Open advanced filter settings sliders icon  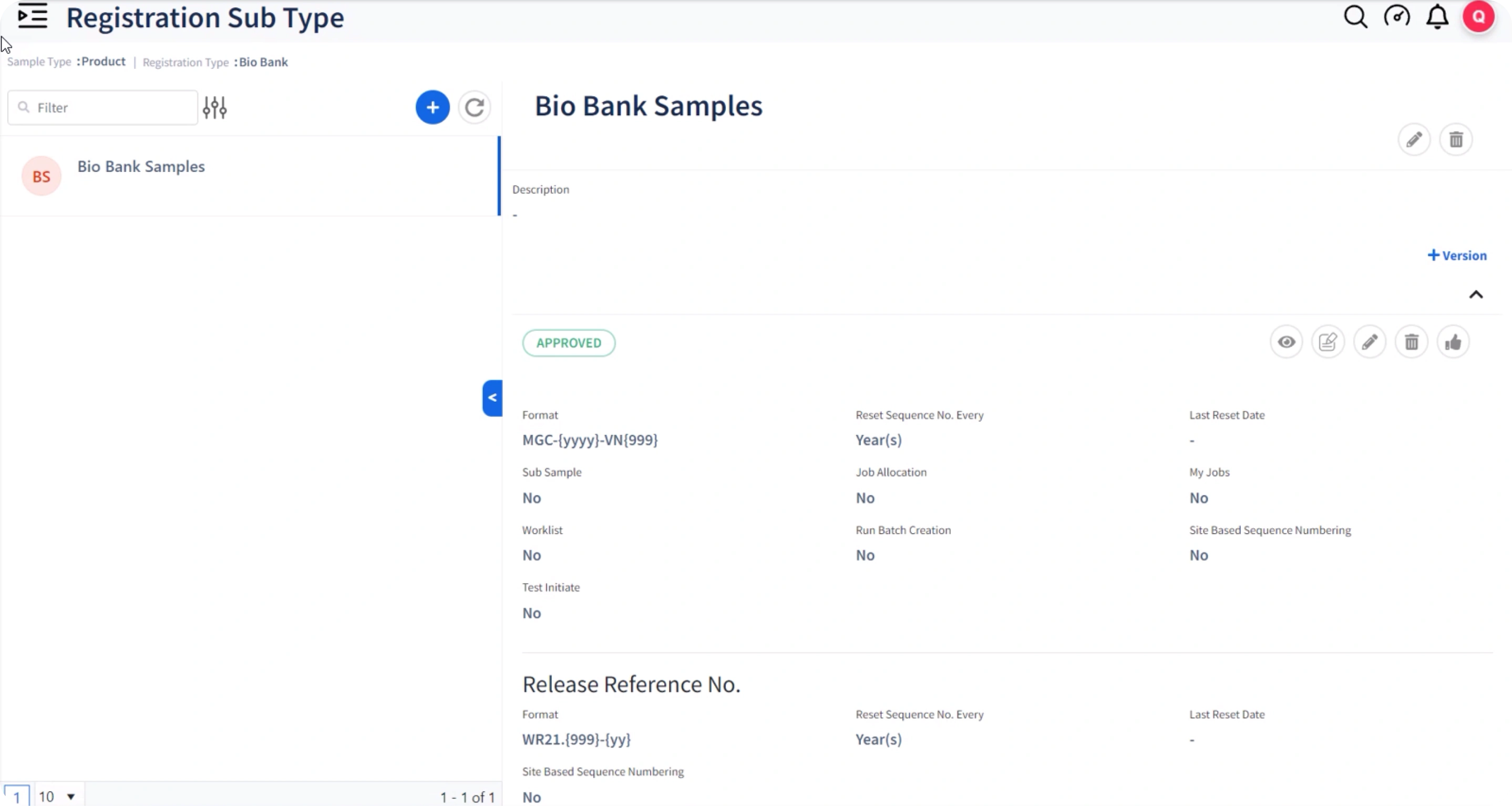click(x=215, y=107)
